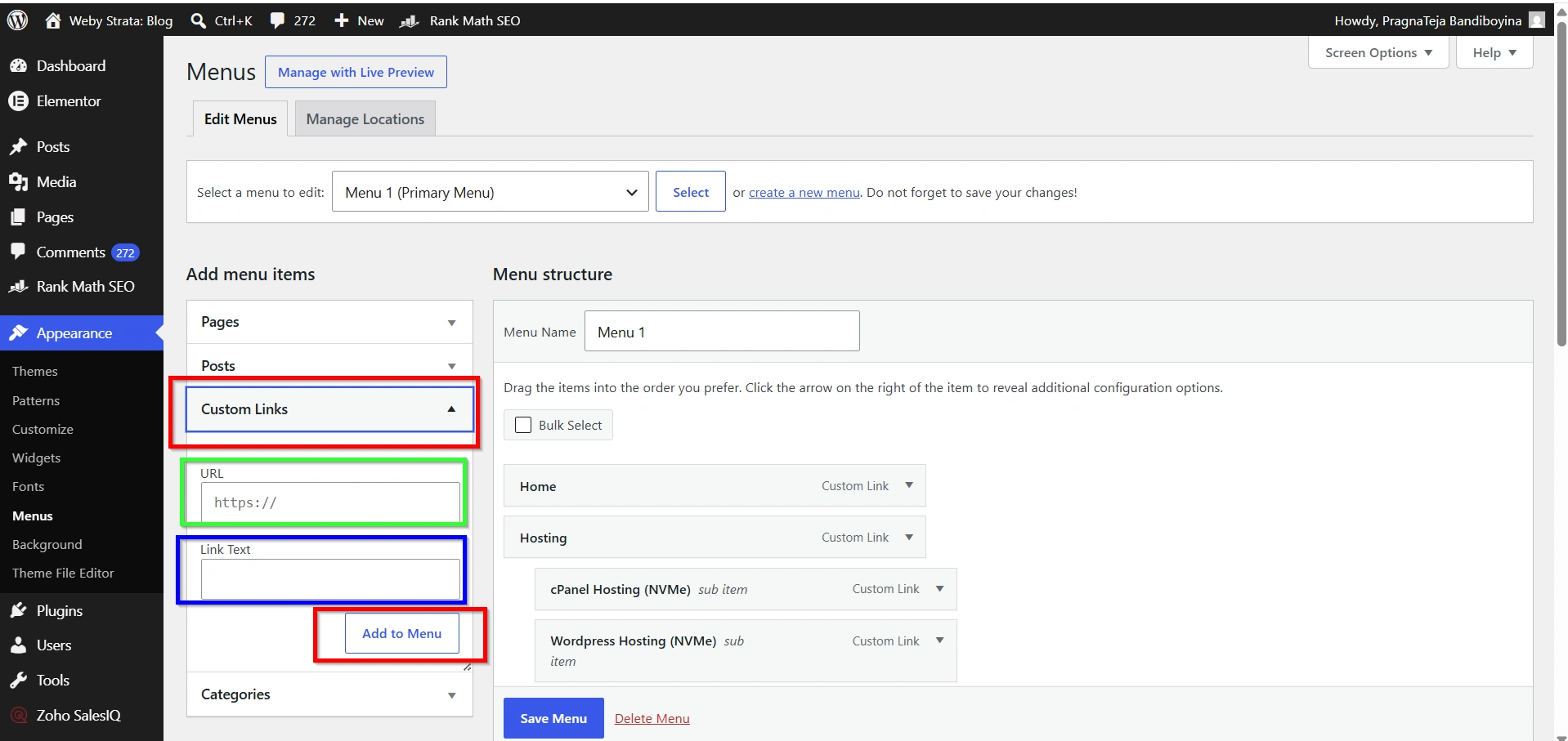Click the Plugins icon in sidebar
The image size is (1568, 741).
click(x=18, y=611)
